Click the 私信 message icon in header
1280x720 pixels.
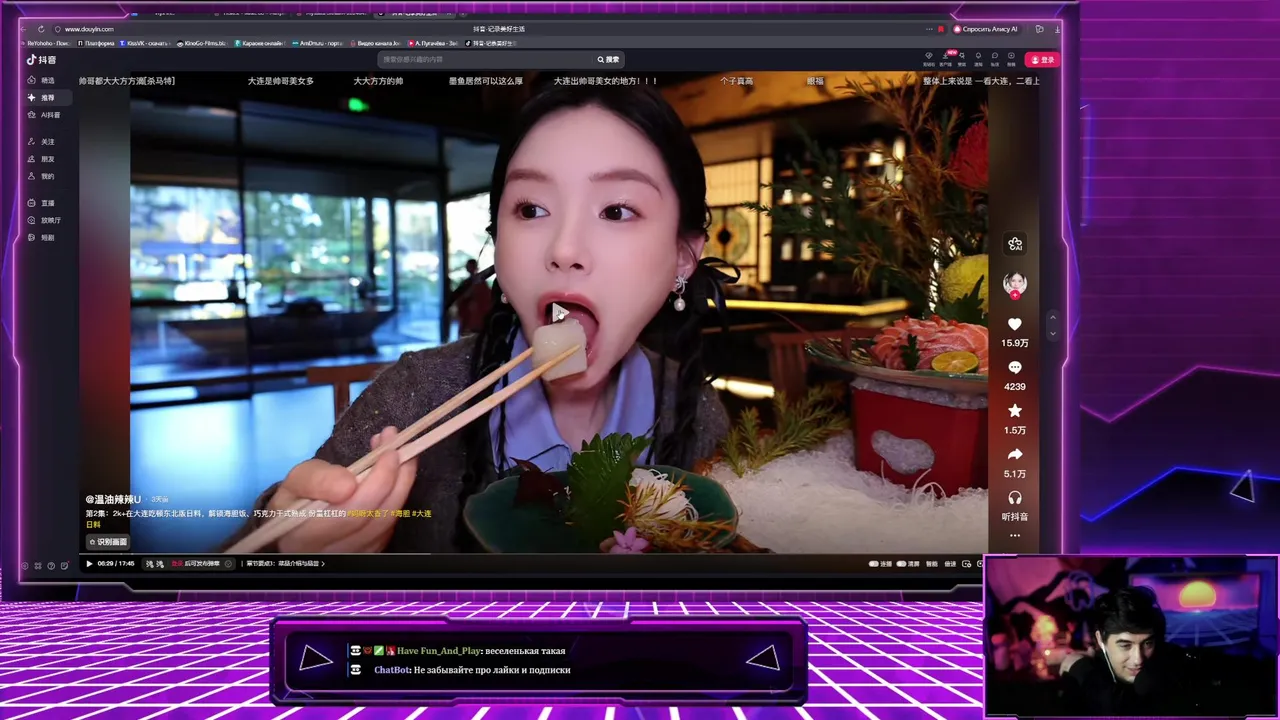pos(995,56)
